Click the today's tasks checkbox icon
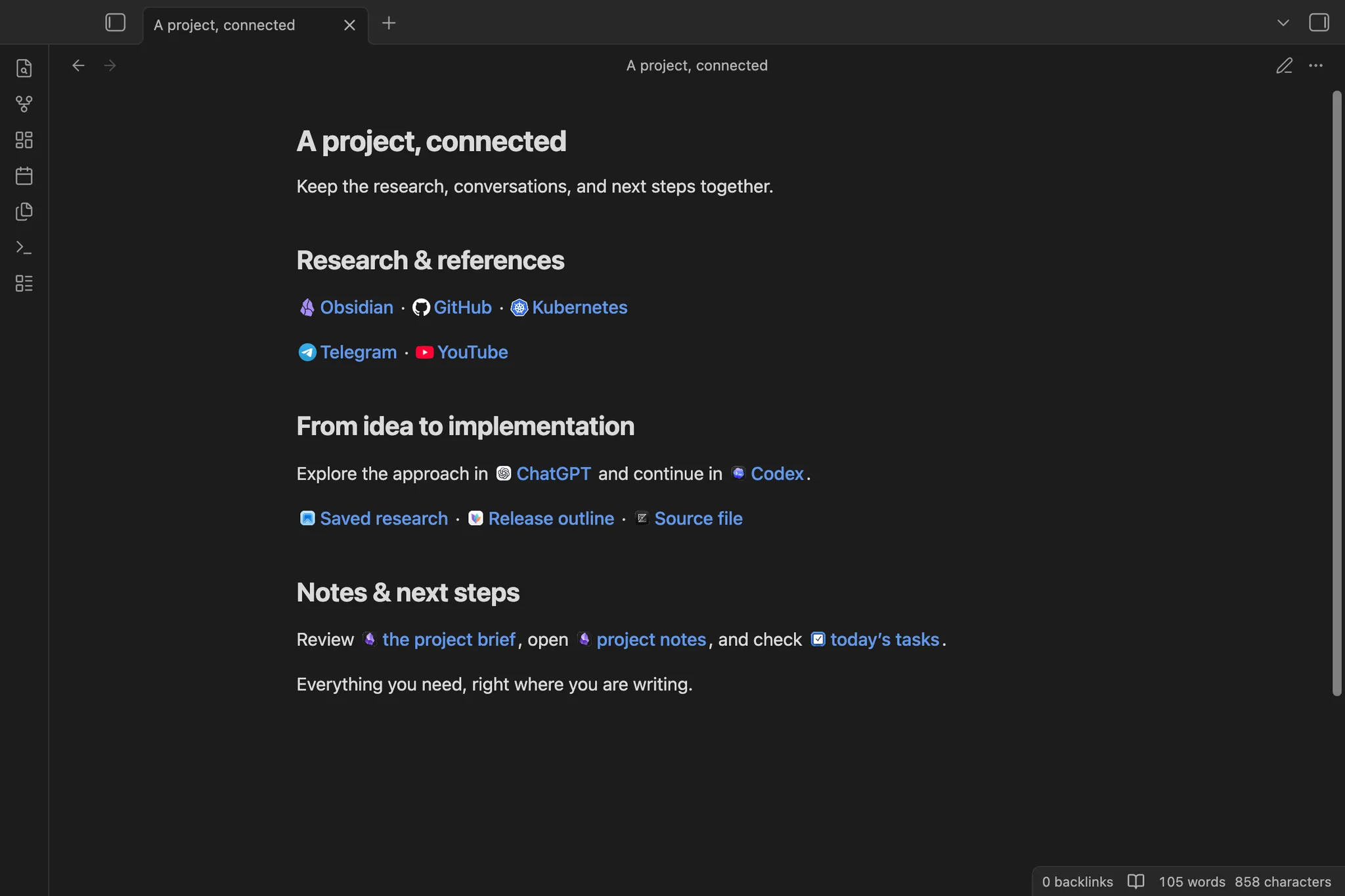 (x=818, y=639)
